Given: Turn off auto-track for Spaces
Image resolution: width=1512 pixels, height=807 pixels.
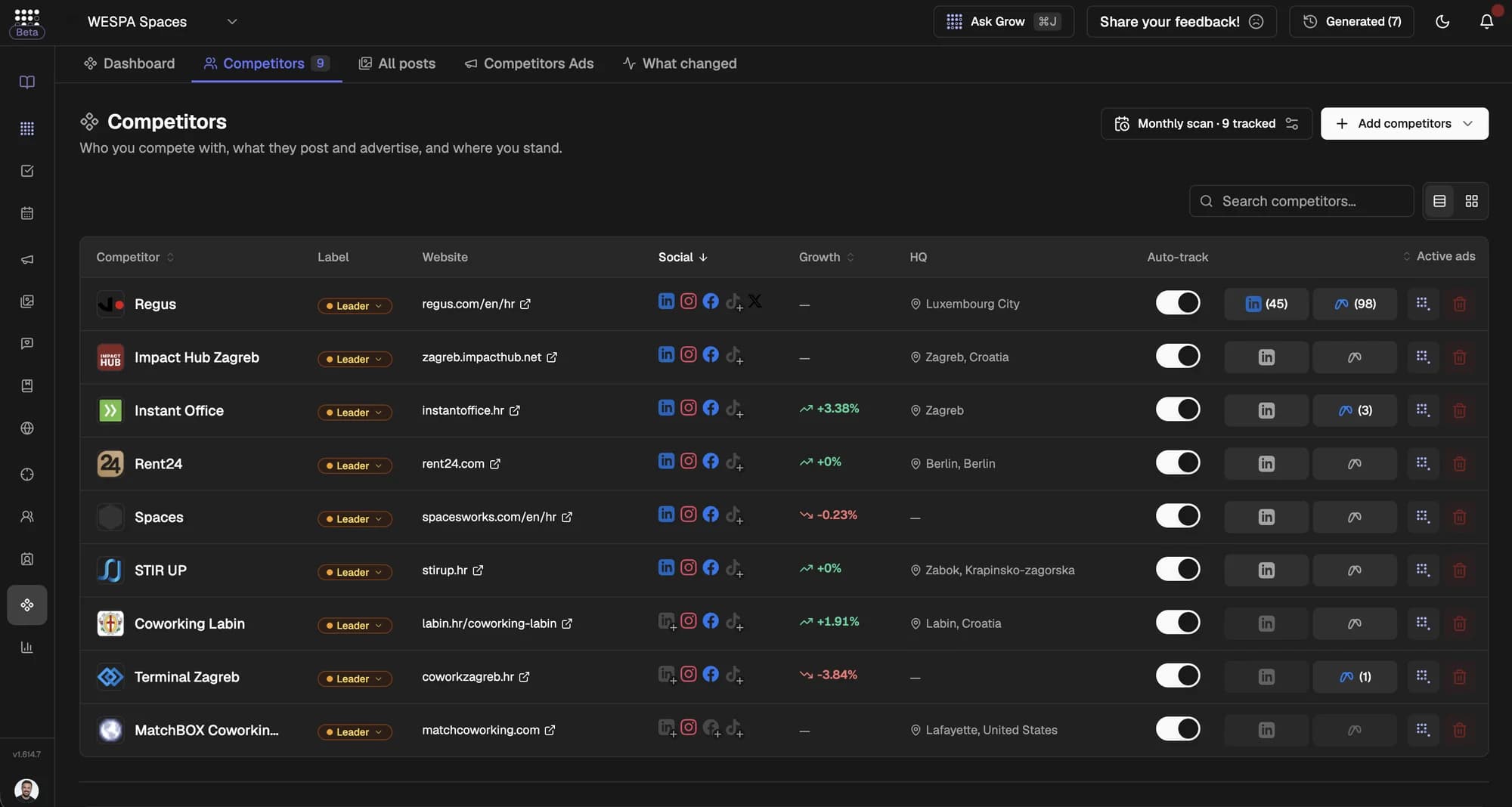Looking at the screenshot, I should click(1177, 516).
